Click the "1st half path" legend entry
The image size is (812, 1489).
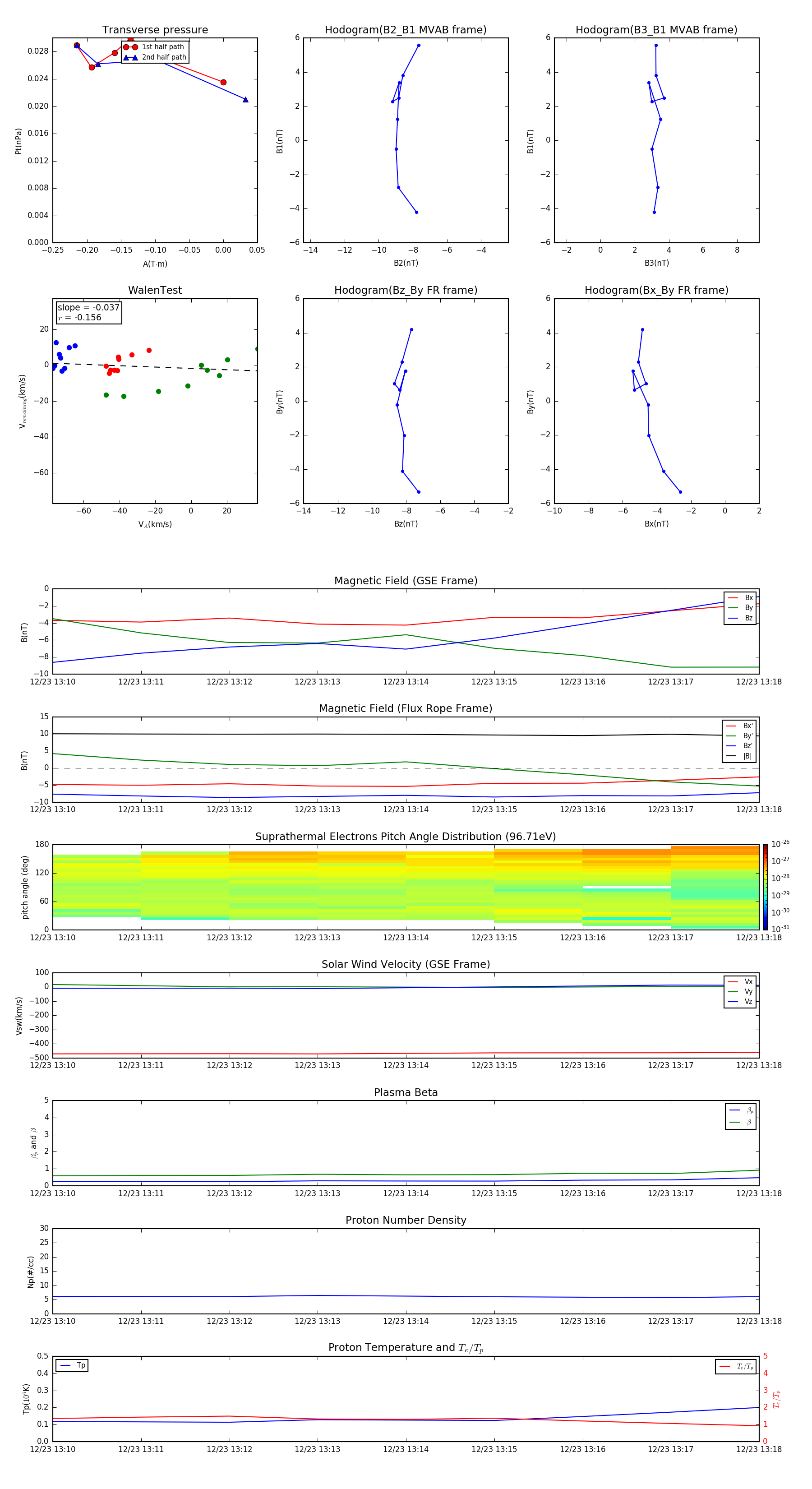click(154, 47)
